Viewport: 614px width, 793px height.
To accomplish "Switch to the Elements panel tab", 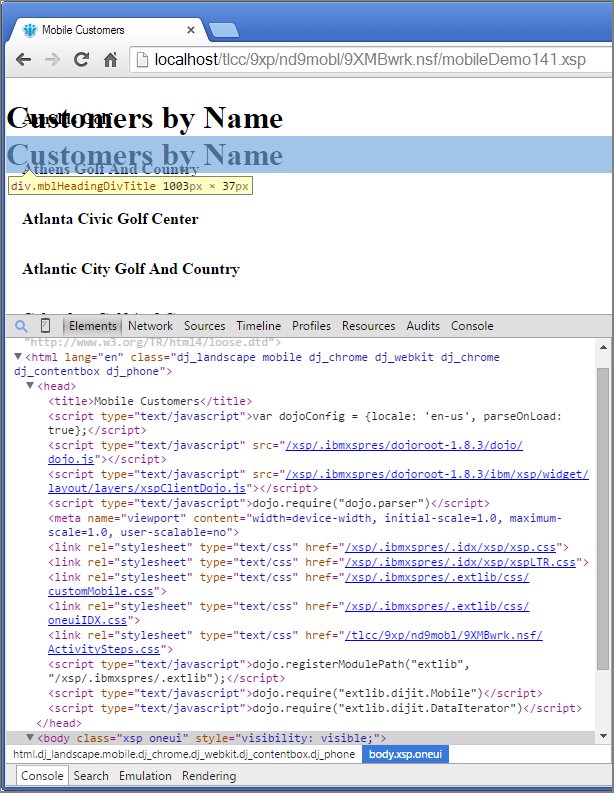I will [93, 326].
